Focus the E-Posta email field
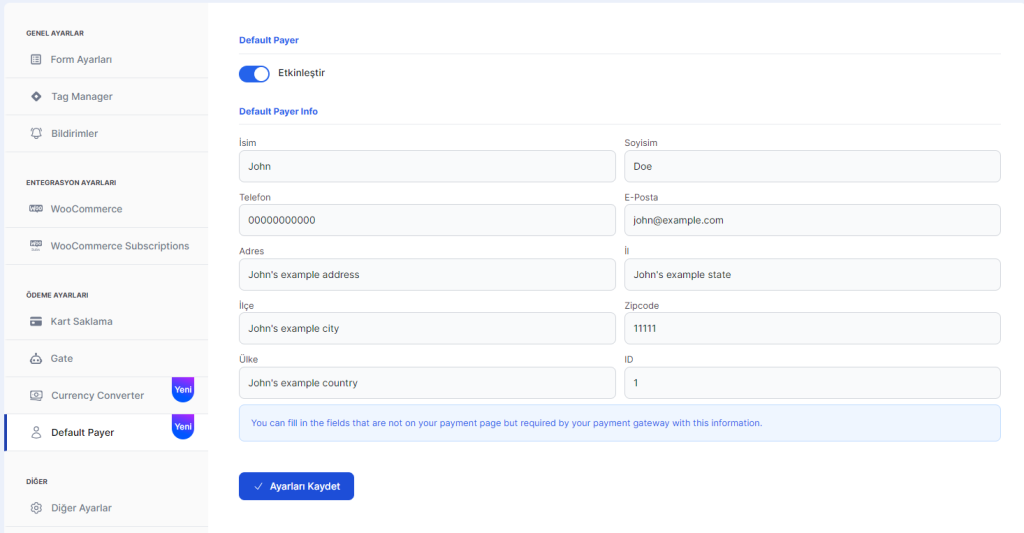1024x533 pixels. point(812,220)
